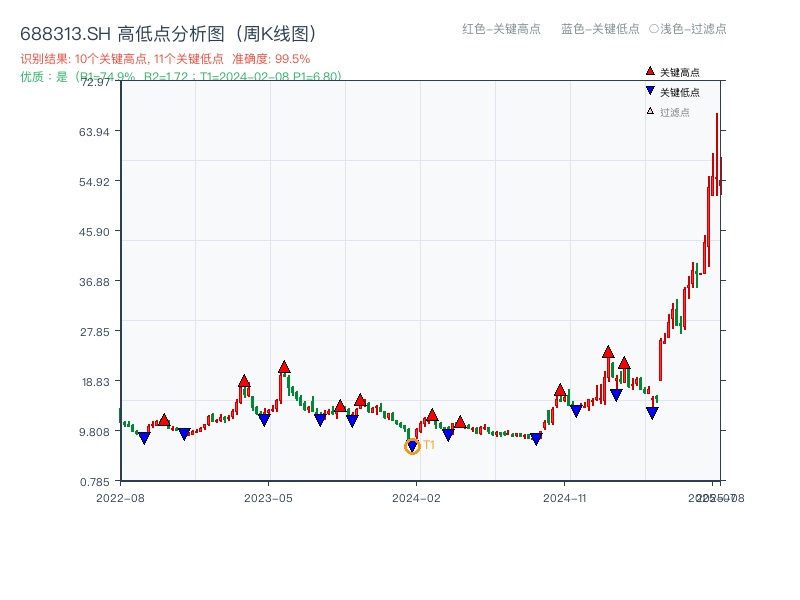Click the red 关键高点 legend triangle icon
The image size is (800, 600).
point(648,70)
